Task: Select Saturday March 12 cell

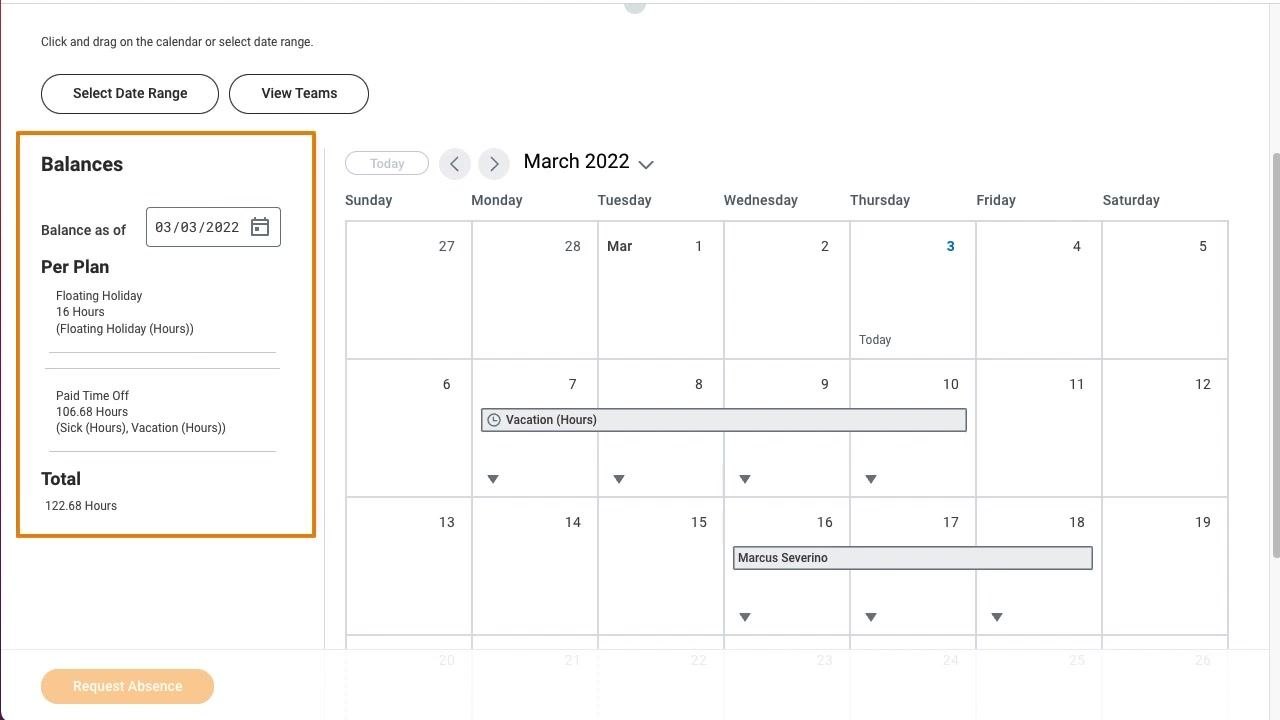Action: point(1165,428)
